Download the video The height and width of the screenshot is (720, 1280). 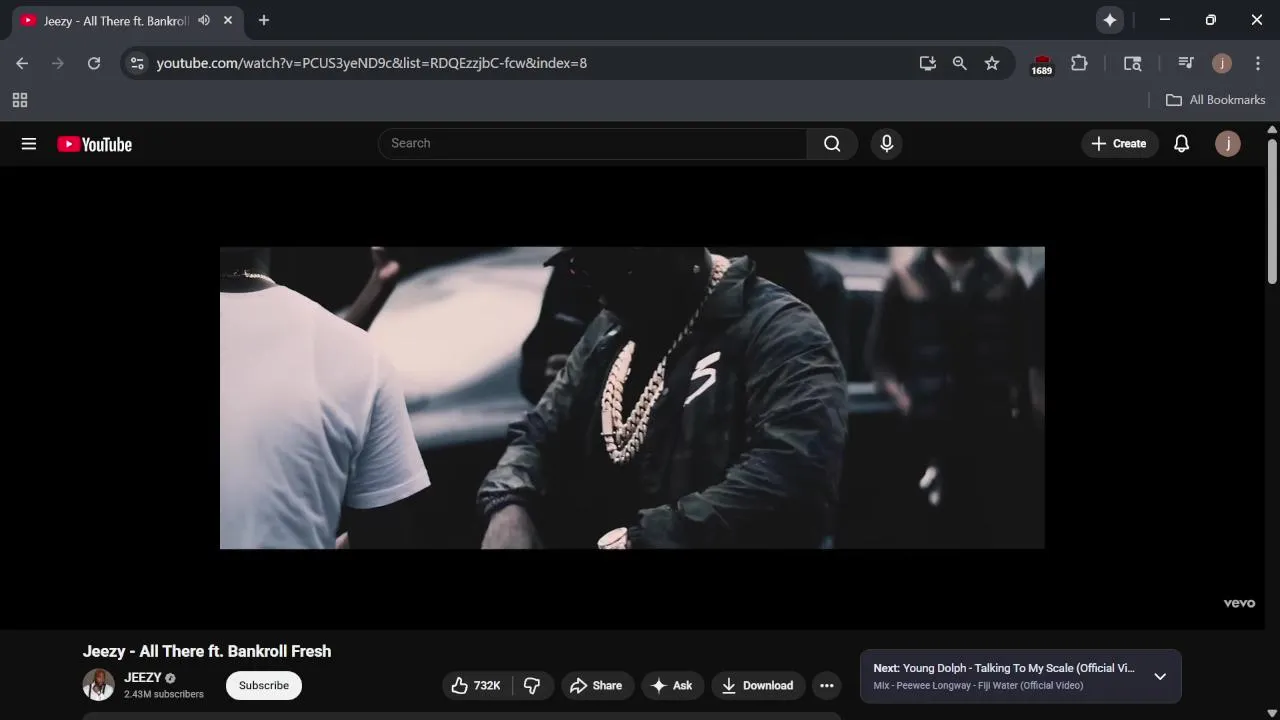tap(758, 685)
